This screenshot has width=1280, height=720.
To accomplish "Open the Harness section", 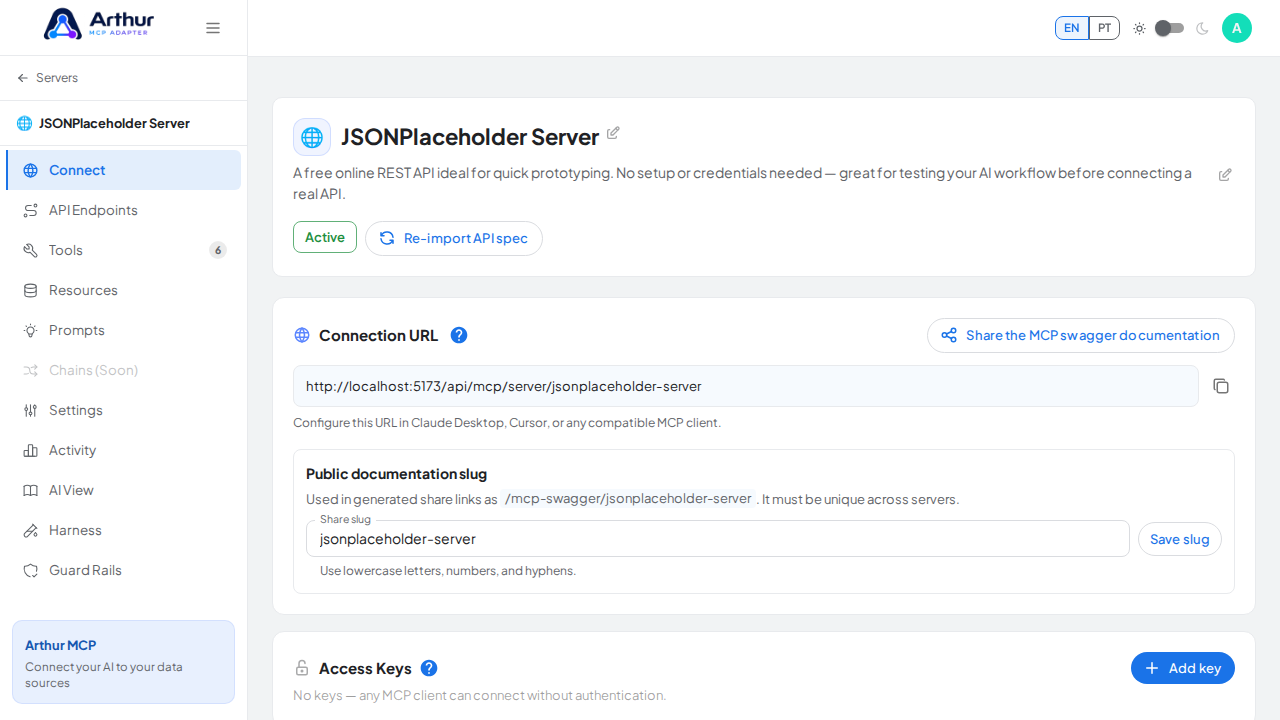I will [x=123, y=530].
